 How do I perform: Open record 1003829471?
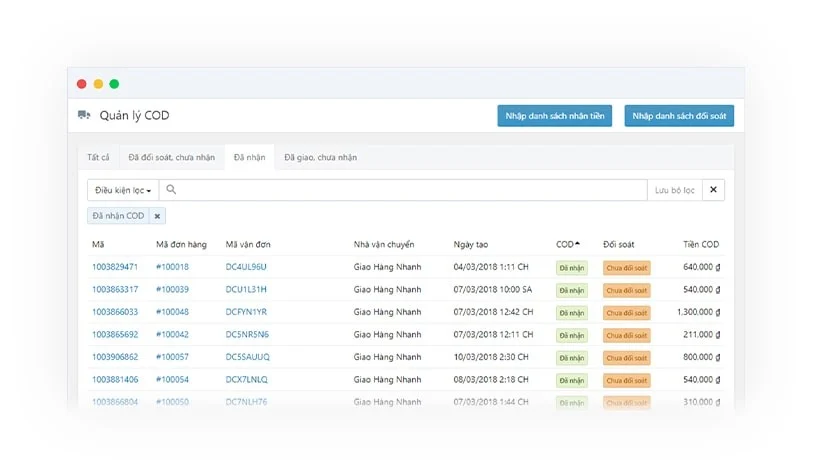115,267
